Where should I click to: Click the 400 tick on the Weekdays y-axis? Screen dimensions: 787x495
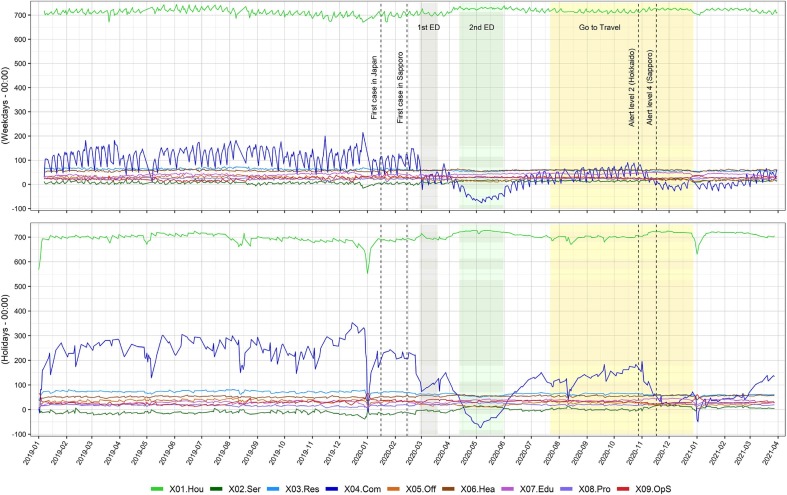20,88
